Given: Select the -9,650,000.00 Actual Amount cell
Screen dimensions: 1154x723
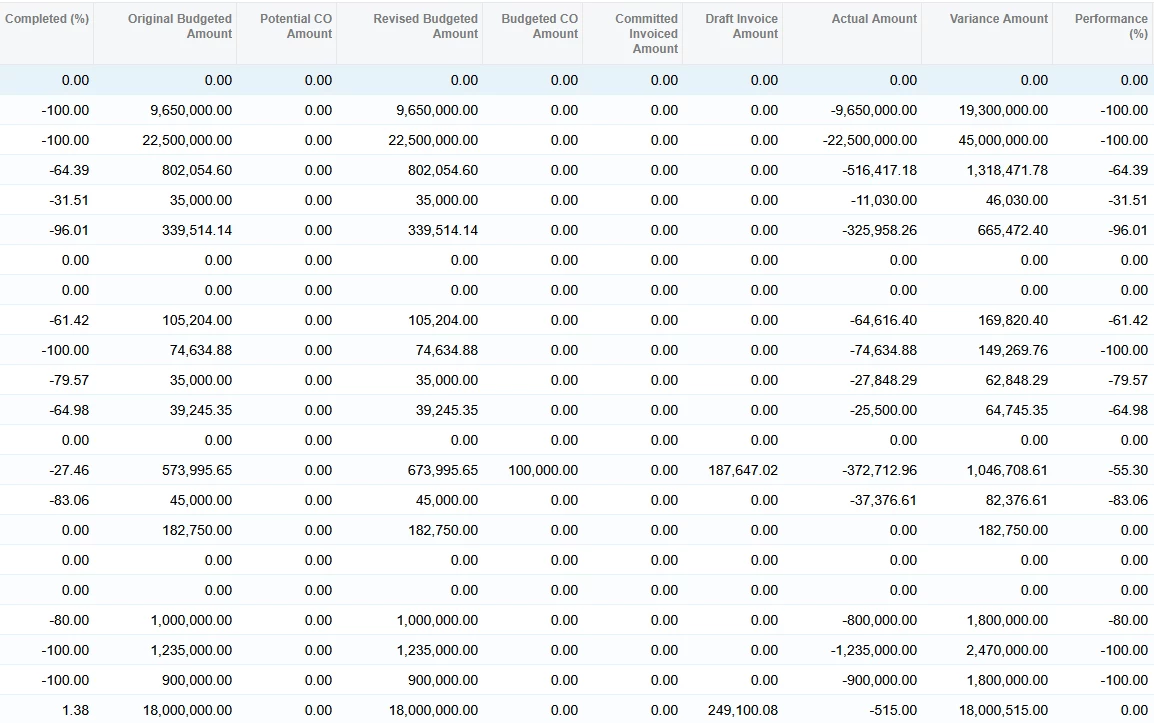Looking at the screenshot, I should point(874,110).
